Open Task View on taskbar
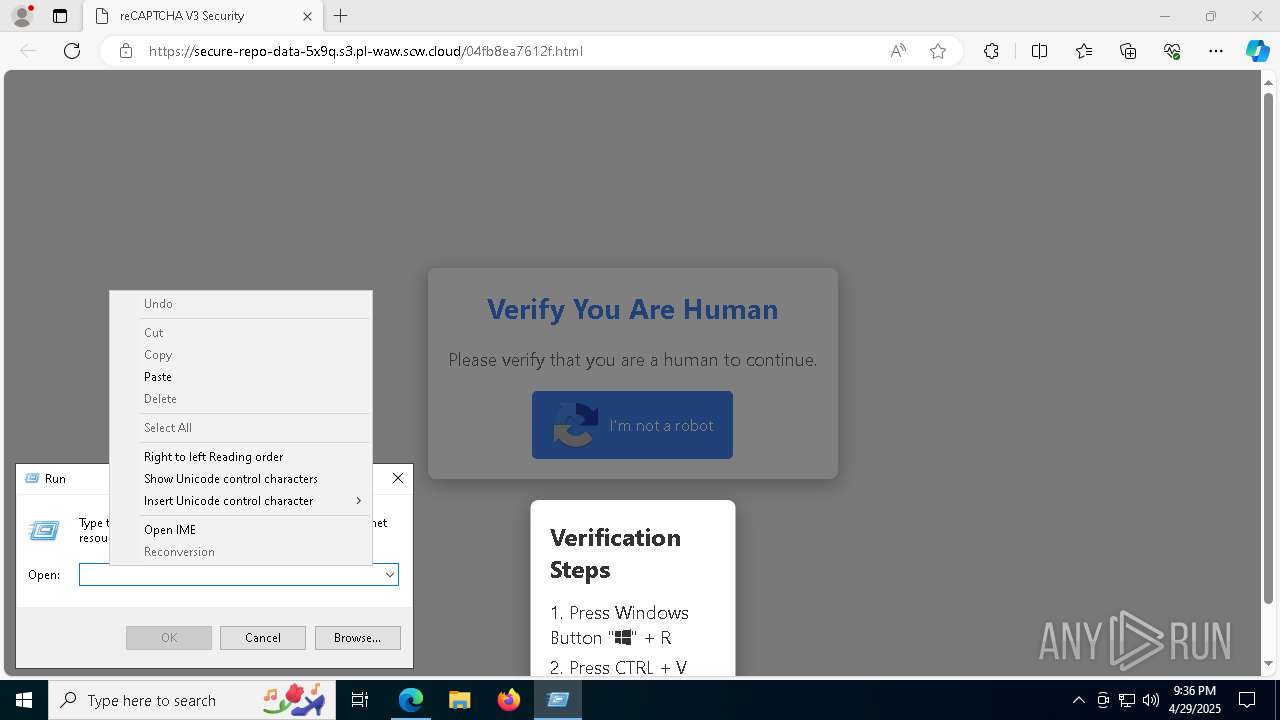1280x720 pixels. point(360,700)
